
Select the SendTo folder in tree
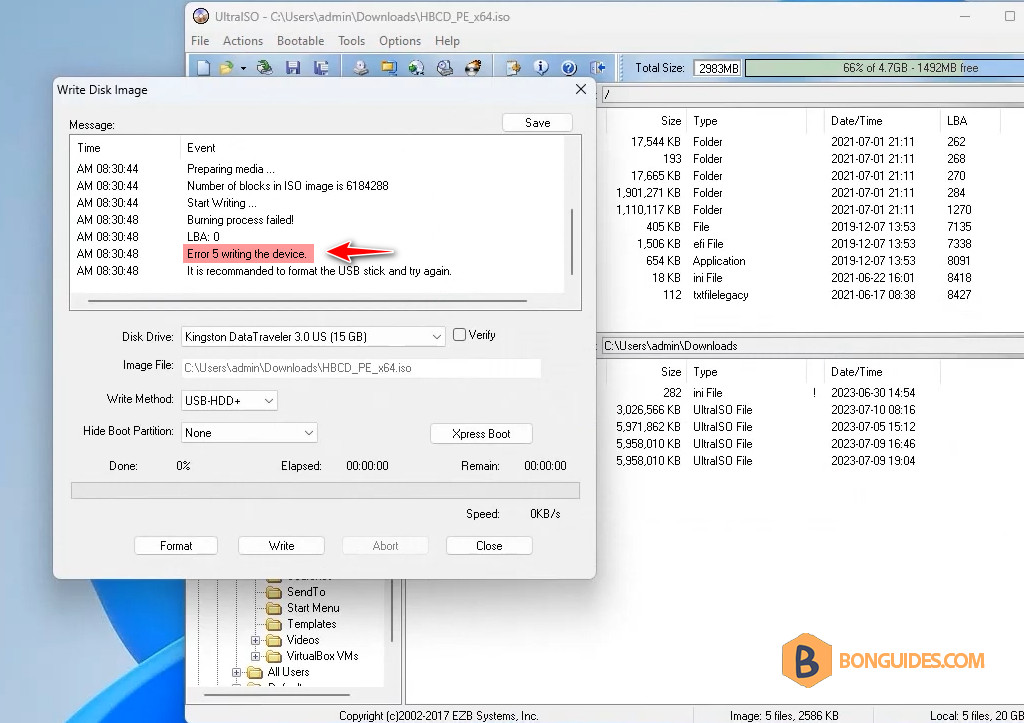pos(306,592)
